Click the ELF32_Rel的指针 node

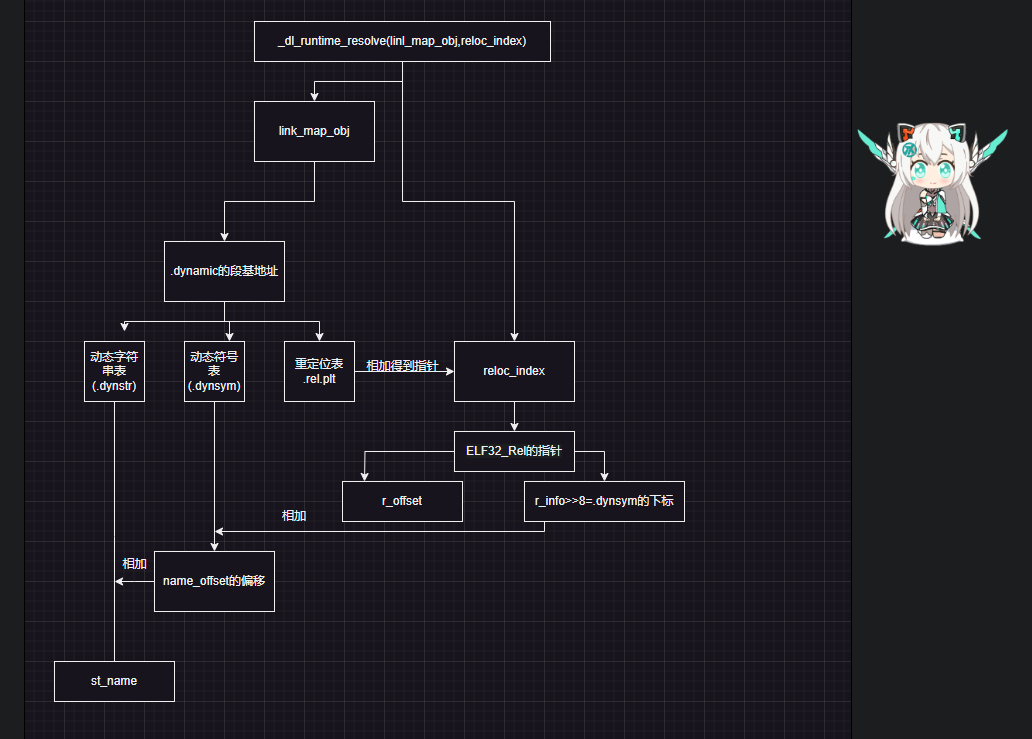point(514,451)
